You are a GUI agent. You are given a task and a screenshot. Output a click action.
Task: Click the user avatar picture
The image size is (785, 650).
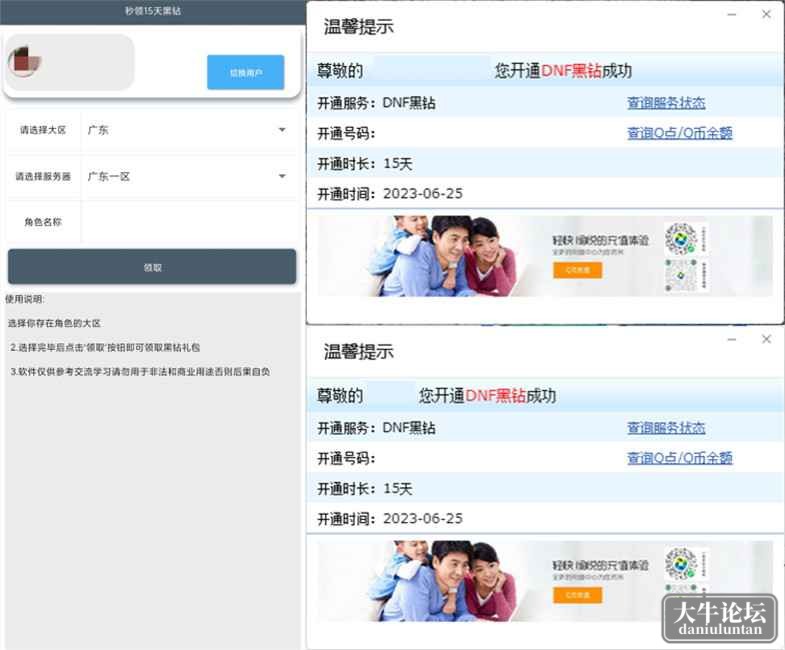click(24, 62)
